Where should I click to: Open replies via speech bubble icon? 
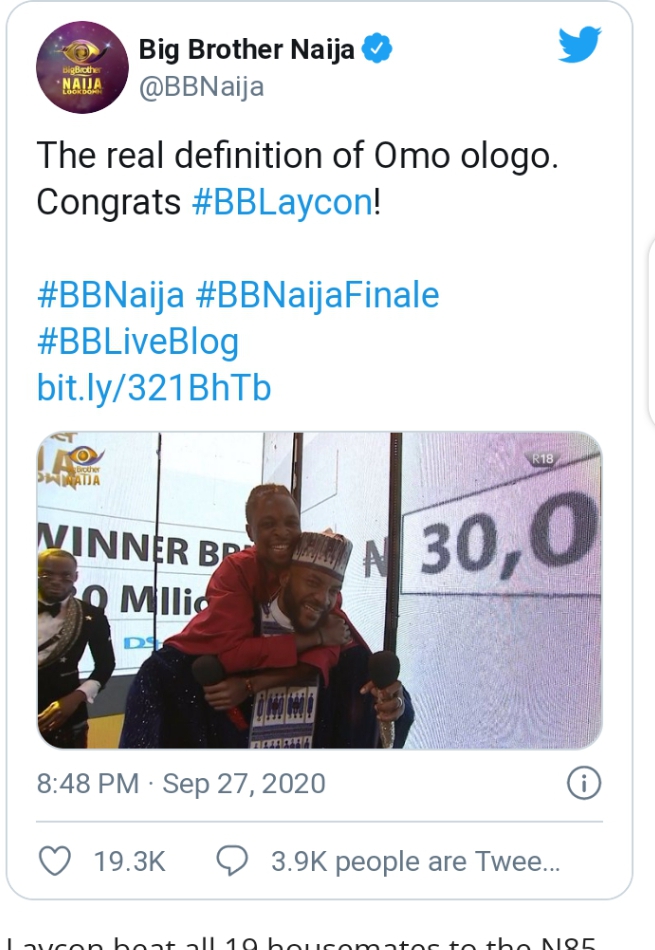[233, 861]
